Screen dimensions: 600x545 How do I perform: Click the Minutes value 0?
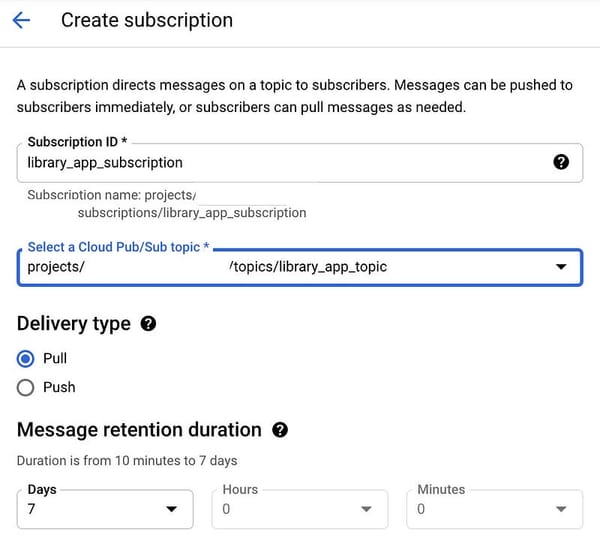(422, 510)
